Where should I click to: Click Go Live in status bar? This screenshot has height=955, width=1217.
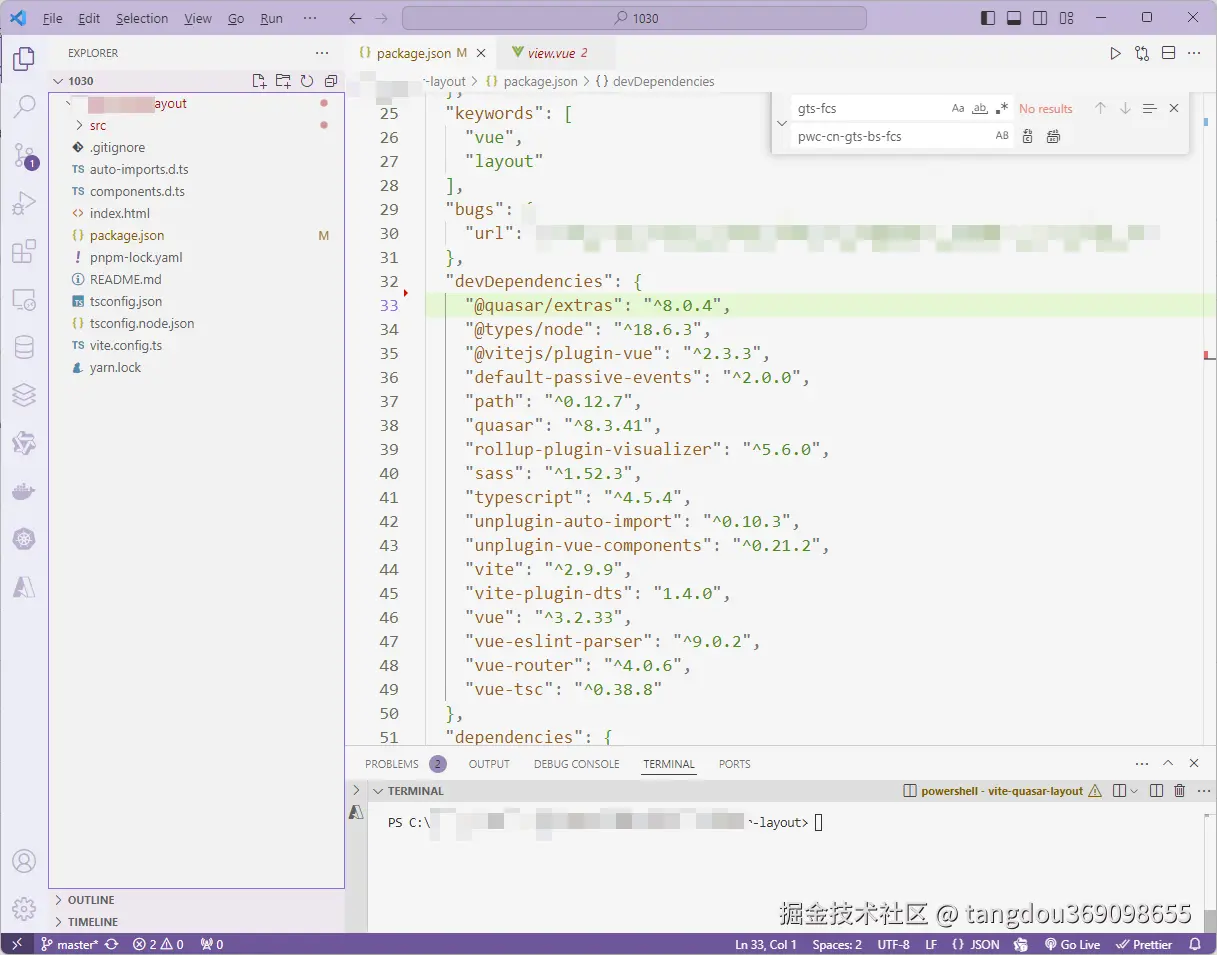(1072, 944)
